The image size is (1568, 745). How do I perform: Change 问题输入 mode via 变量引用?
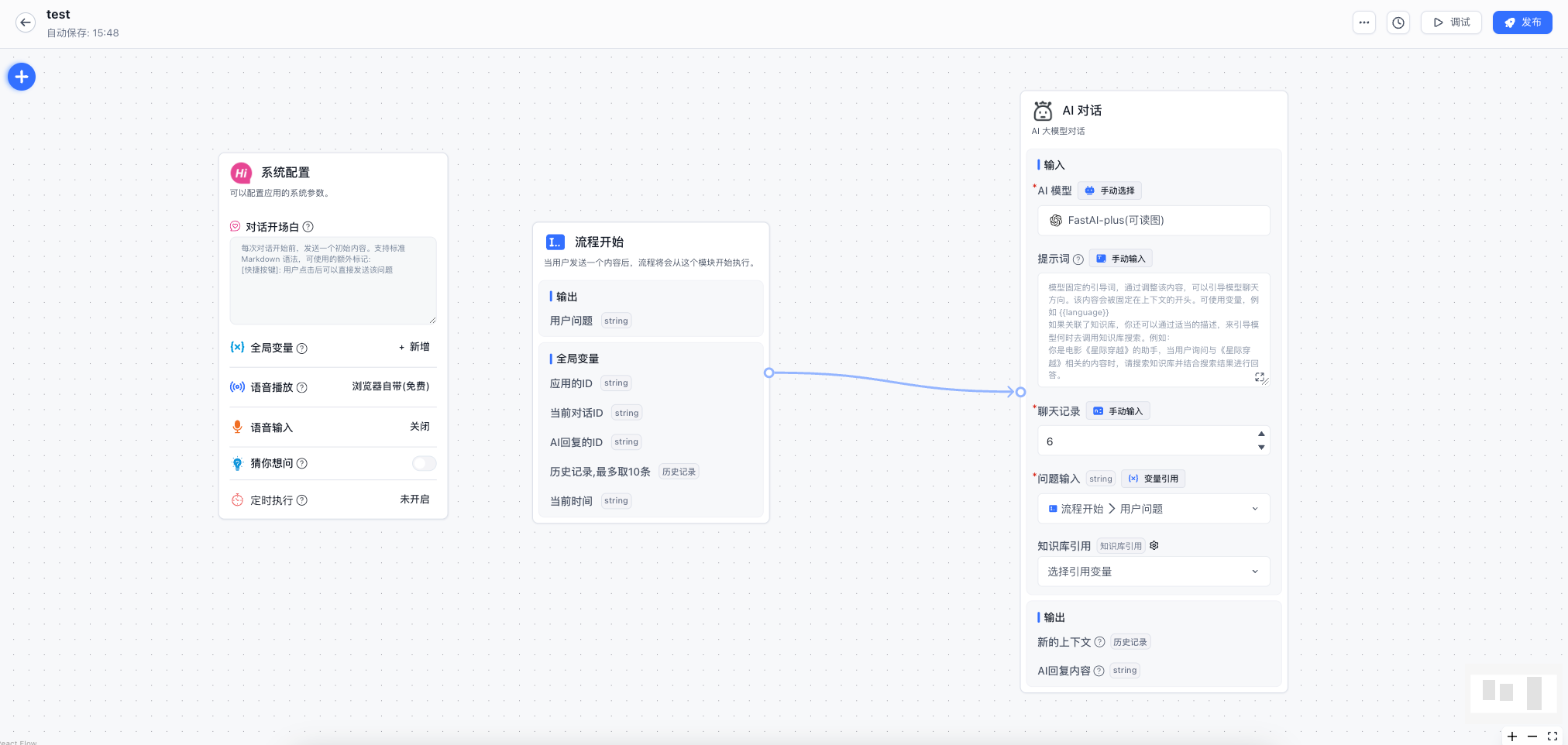pyautogui.click(x=1154, y=479)
